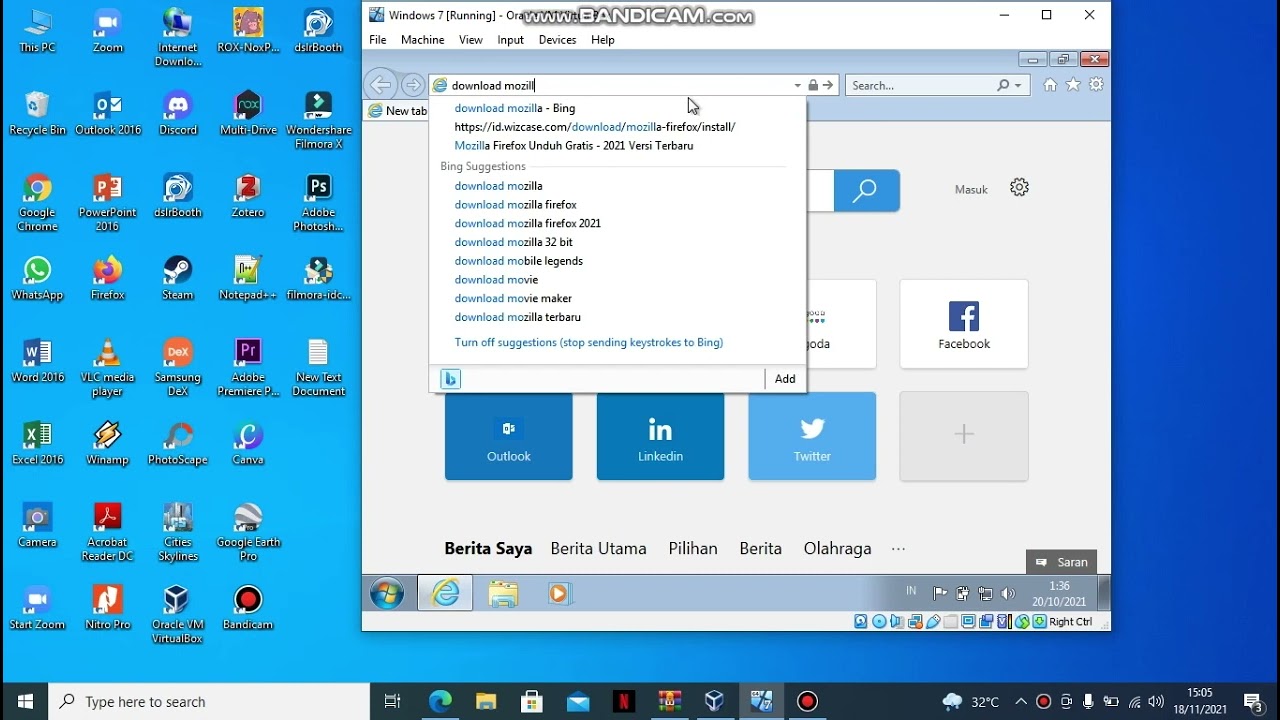Click Bing provider icon in suggestions
Screen dimensions: 1280x720
(x=451, y=379)
